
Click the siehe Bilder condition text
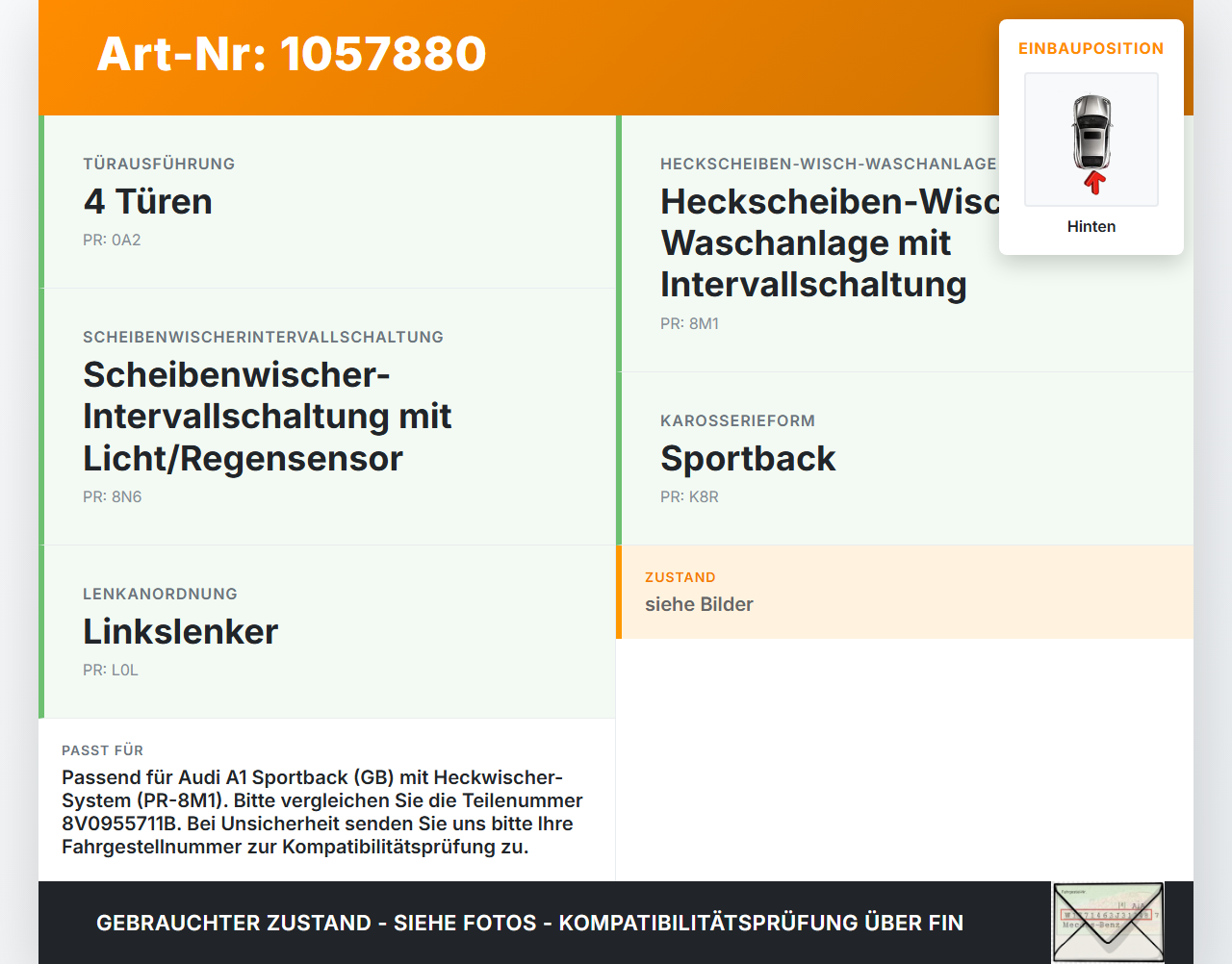tap(699, 604)
